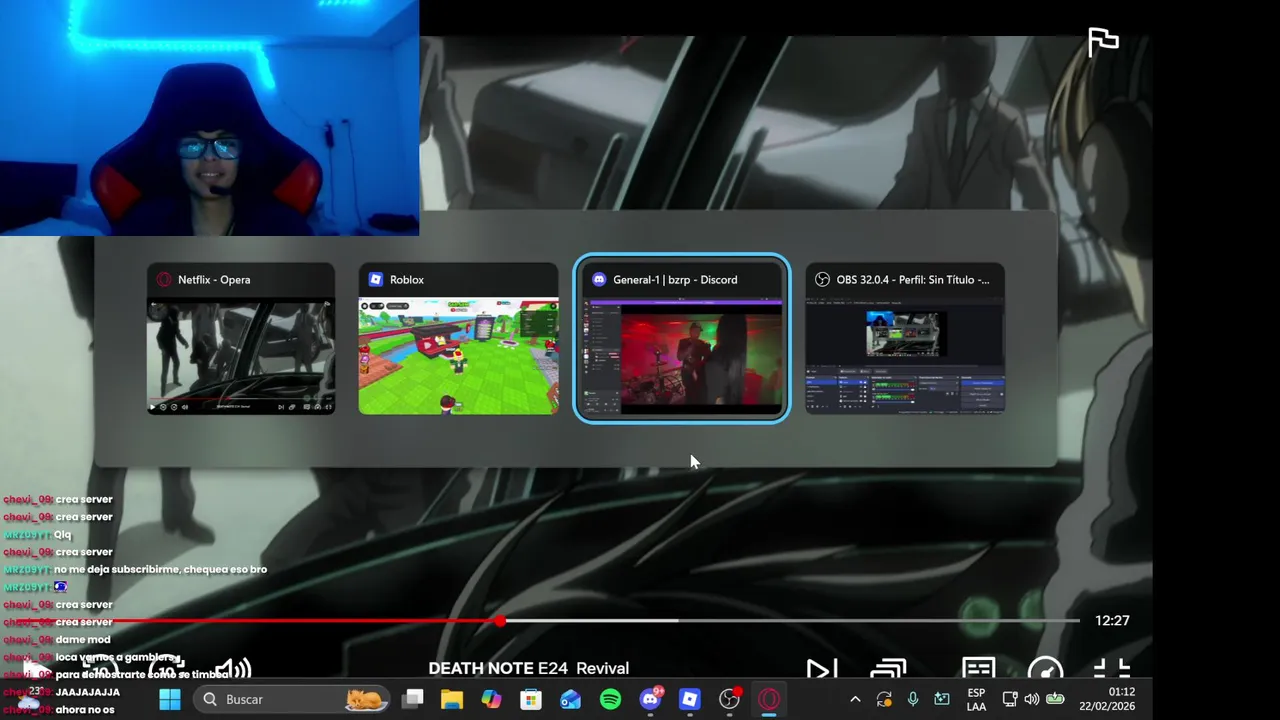Viewport: 1280px width, 720px height.
Task: Seek ahead on the grey part of the Netflix progress bar
Action: pyautogui.click(x=880, y=621)
